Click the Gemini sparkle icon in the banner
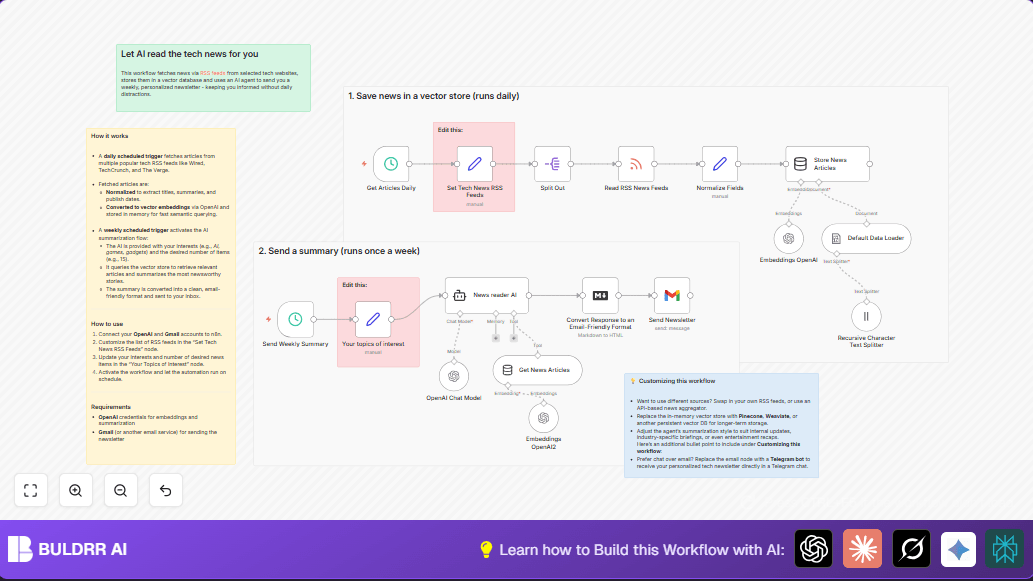1033x581 pixels. pyautogui.click(x=959, y=549)
